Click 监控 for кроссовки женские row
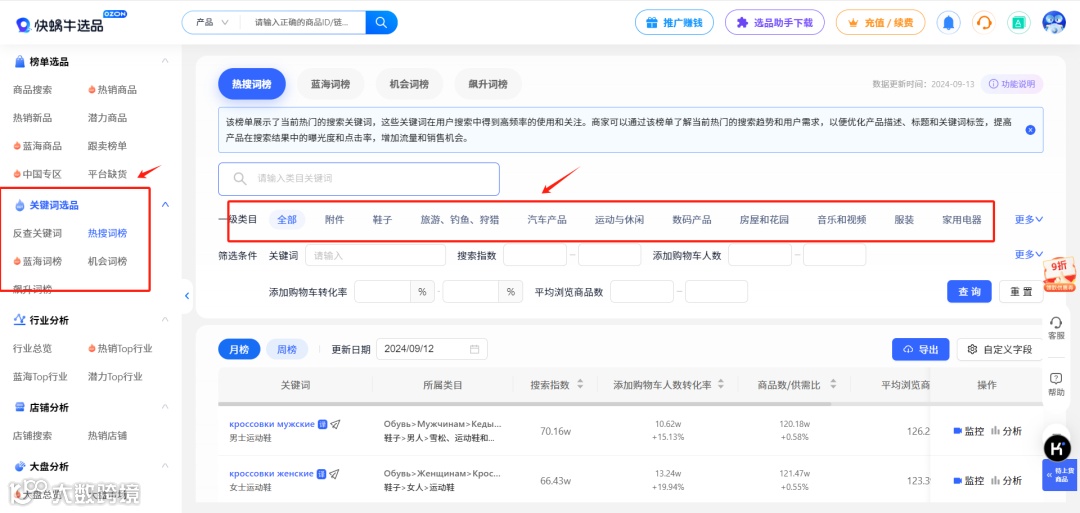 pyautogui.click(x=968, y=480)
